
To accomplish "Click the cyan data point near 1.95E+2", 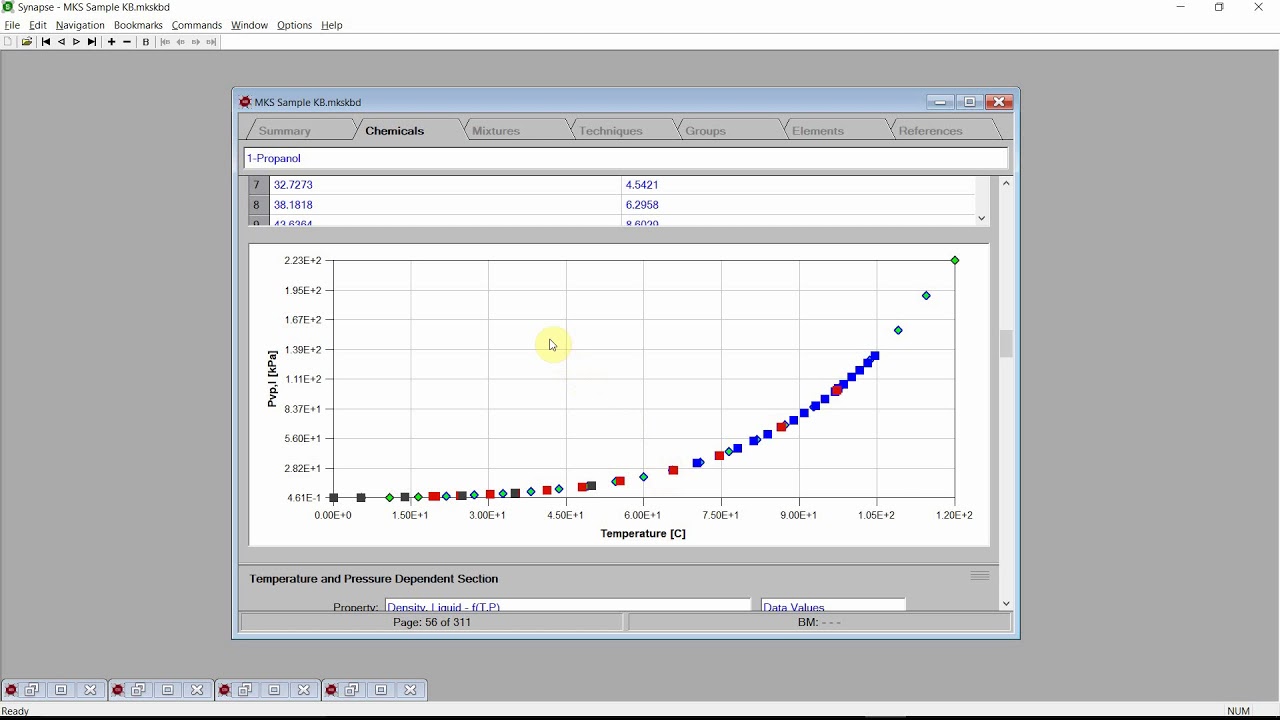I will tap(926, 296).
